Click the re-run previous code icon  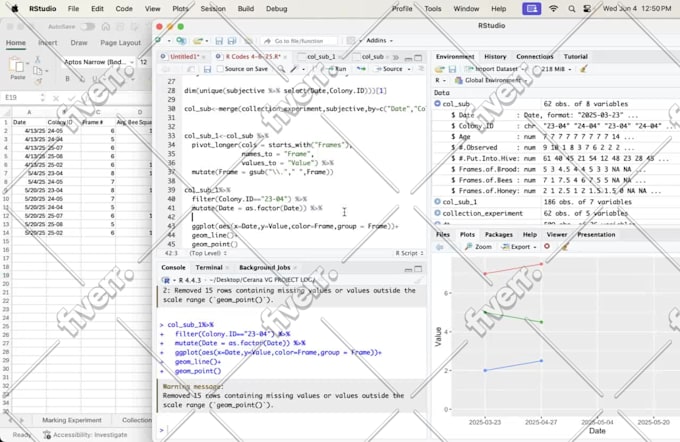click(x=361, y=69)
